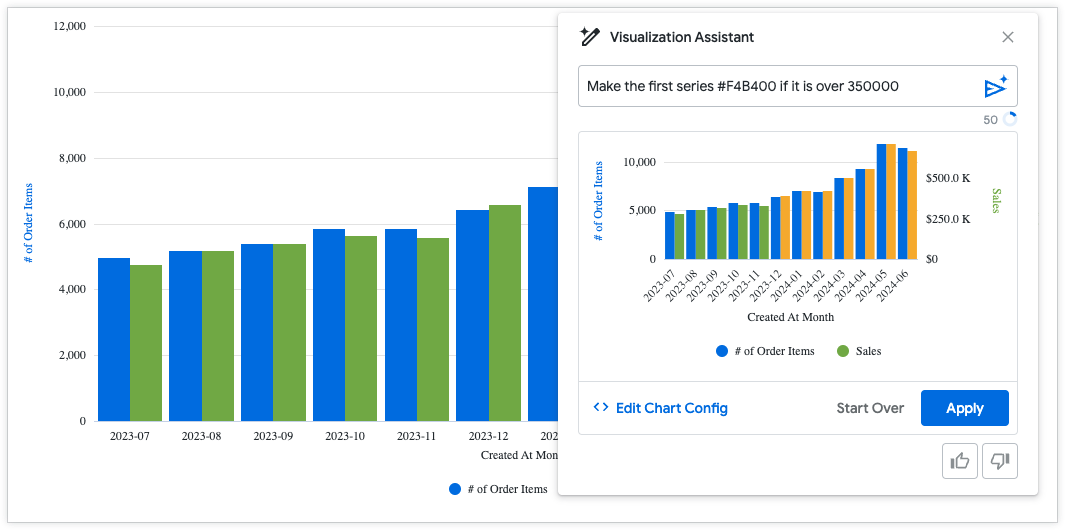The width and height of the screenshot is (1065, 530).
Task: Click the # of Order Items axis title in main chart
Action: (29, 223)
